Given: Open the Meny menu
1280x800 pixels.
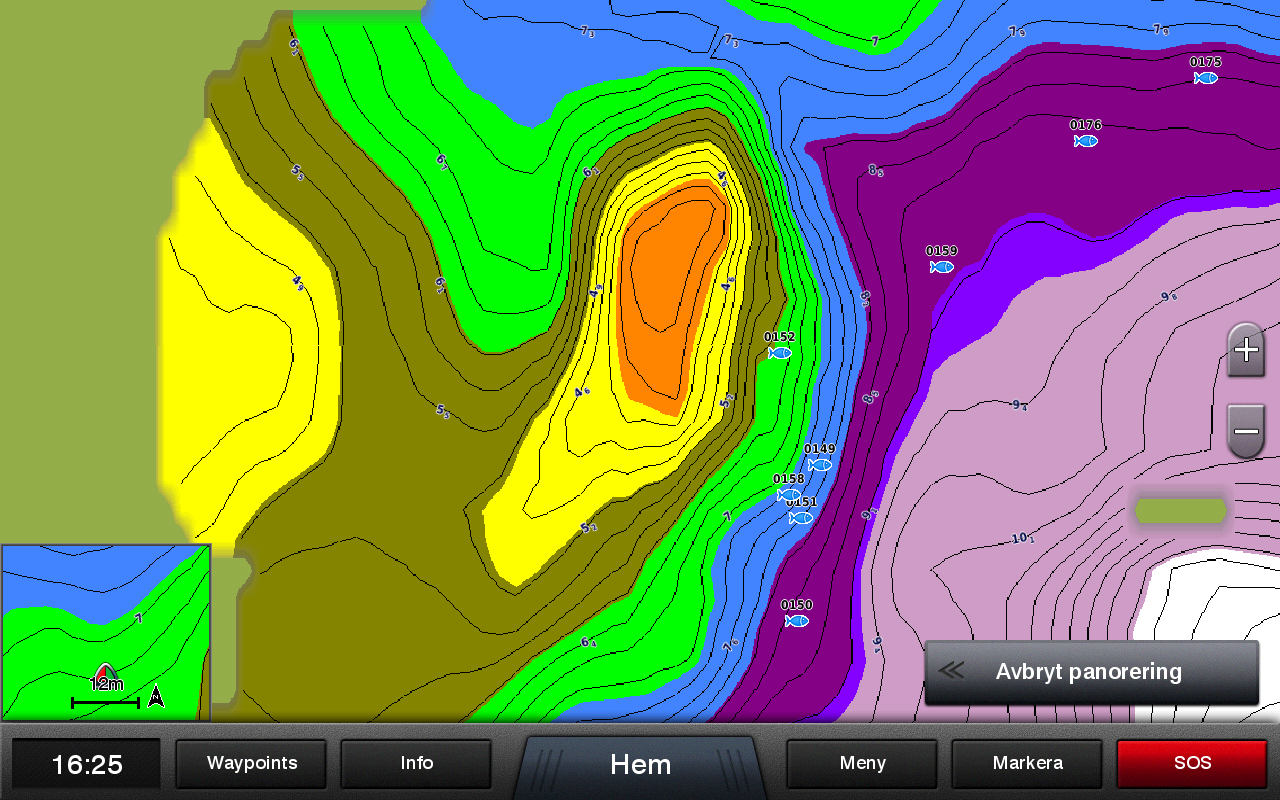Looking at the screenshot, I should point(862,764).
